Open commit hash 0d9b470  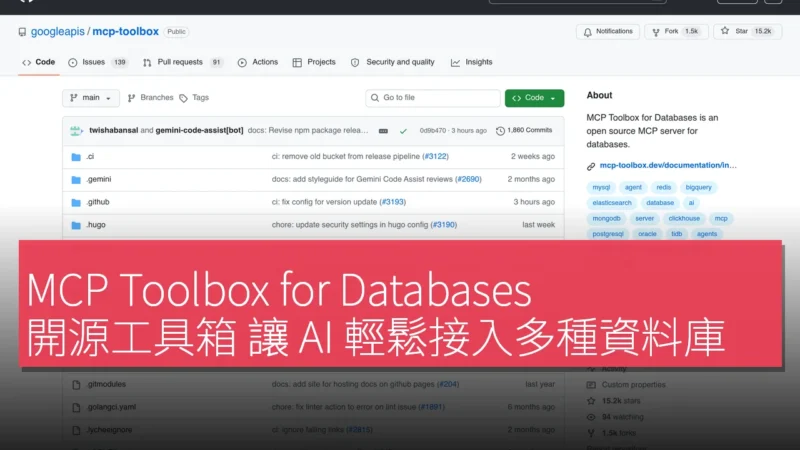click(x=433, y=131)
